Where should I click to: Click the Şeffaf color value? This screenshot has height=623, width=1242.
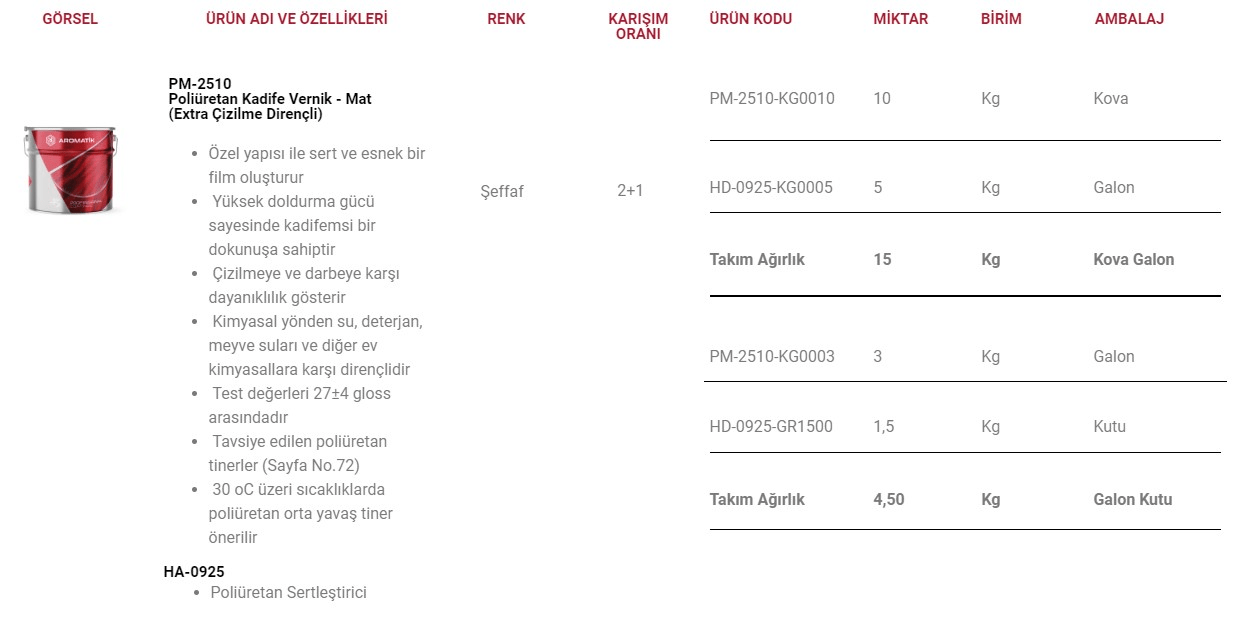coord(502,191)
